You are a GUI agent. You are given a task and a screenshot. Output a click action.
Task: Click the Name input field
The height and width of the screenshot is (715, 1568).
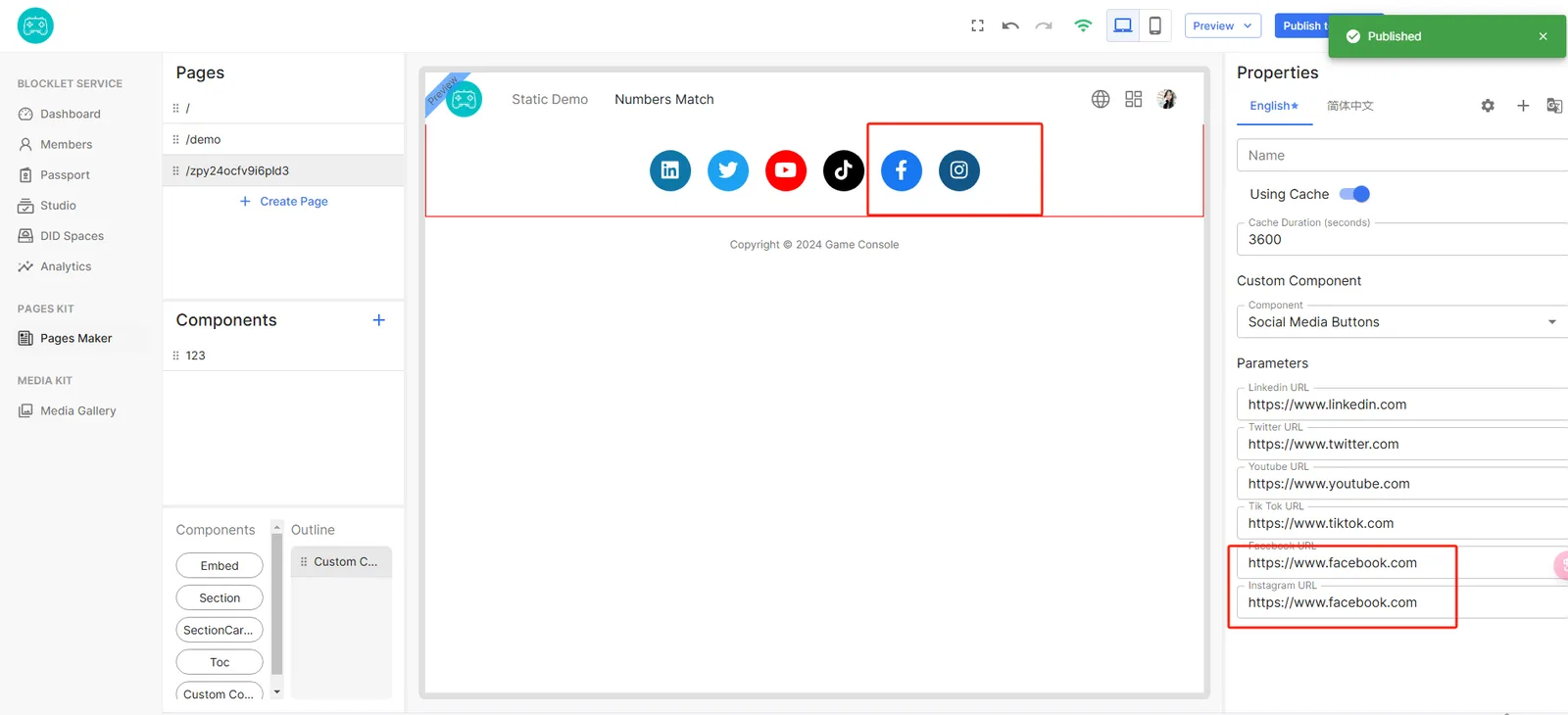(x=1402, y=155)
